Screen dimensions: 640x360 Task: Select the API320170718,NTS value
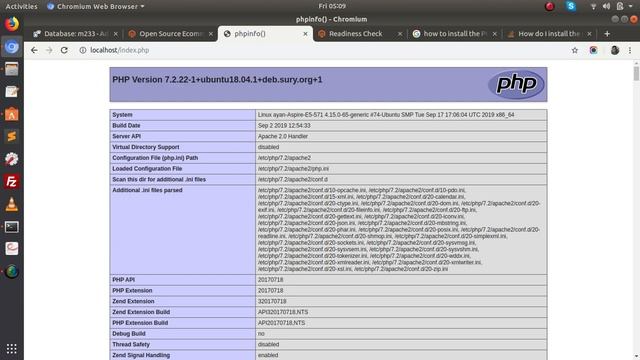[283, 312]
